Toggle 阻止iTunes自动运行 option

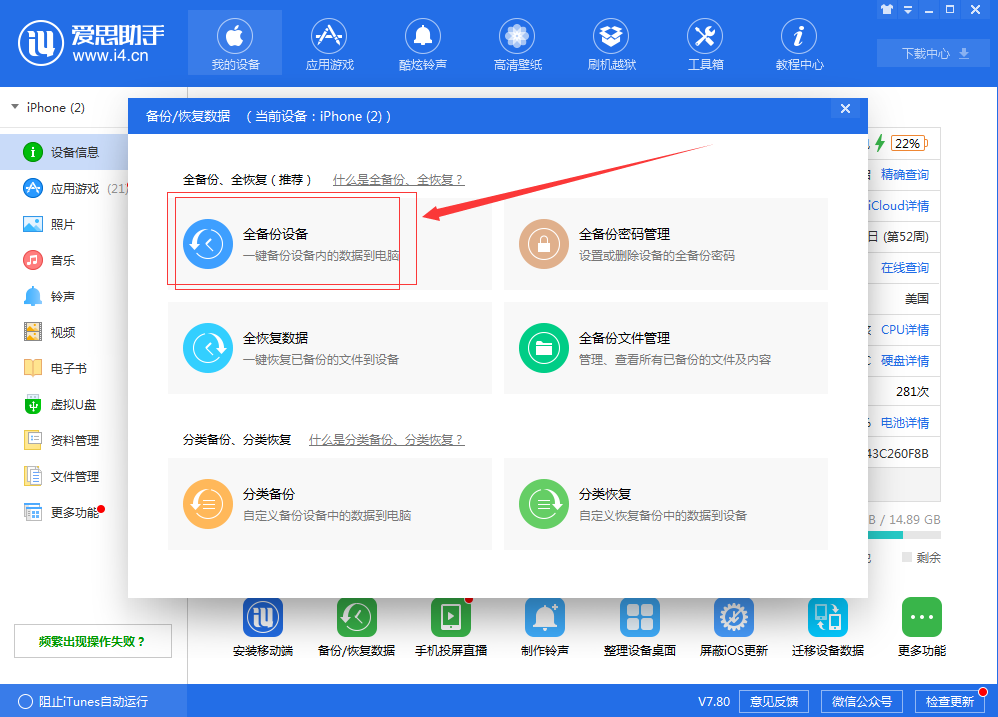click(x=25, y=702)
